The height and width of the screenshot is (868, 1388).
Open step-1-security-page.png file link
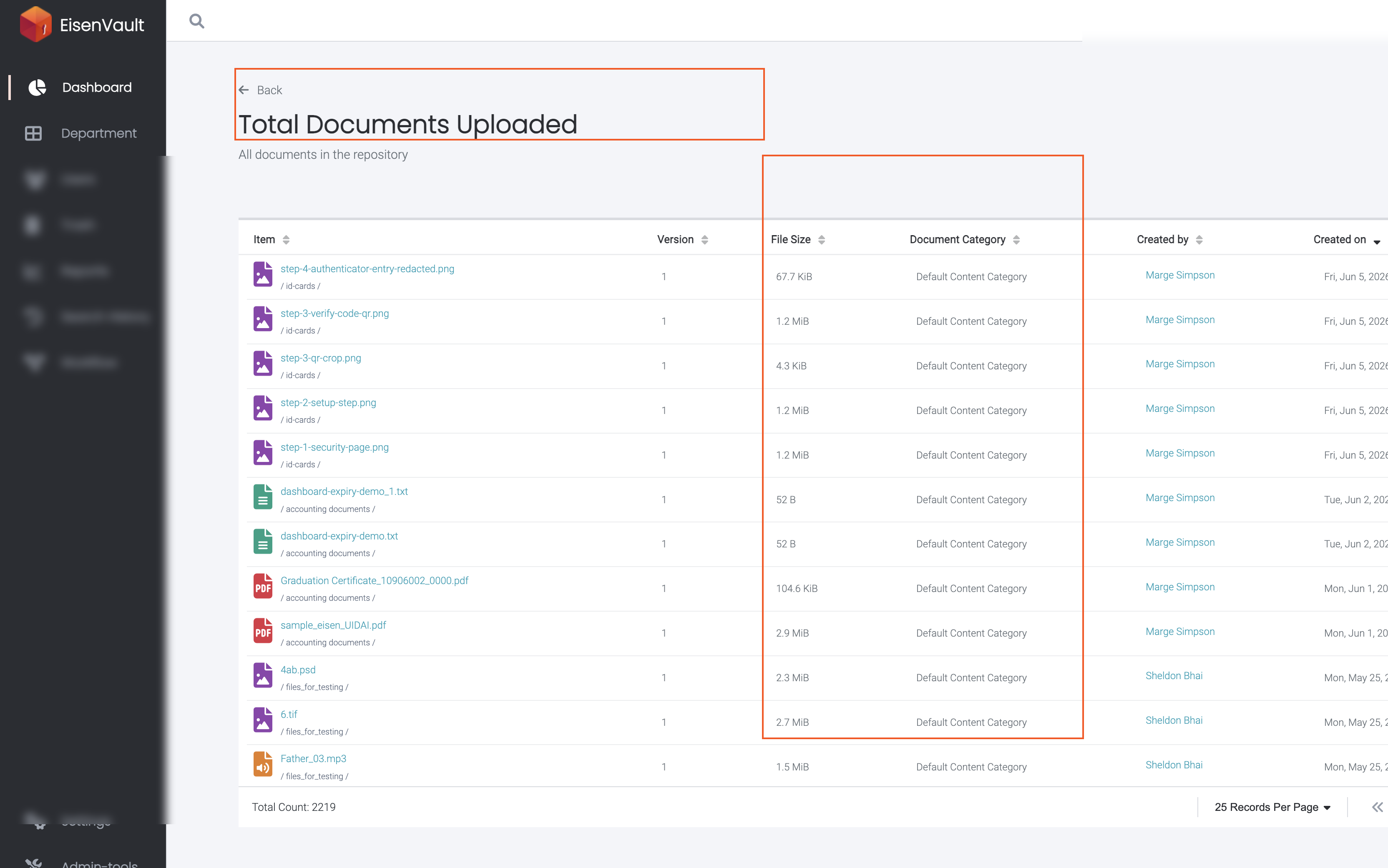coord(335,447)
